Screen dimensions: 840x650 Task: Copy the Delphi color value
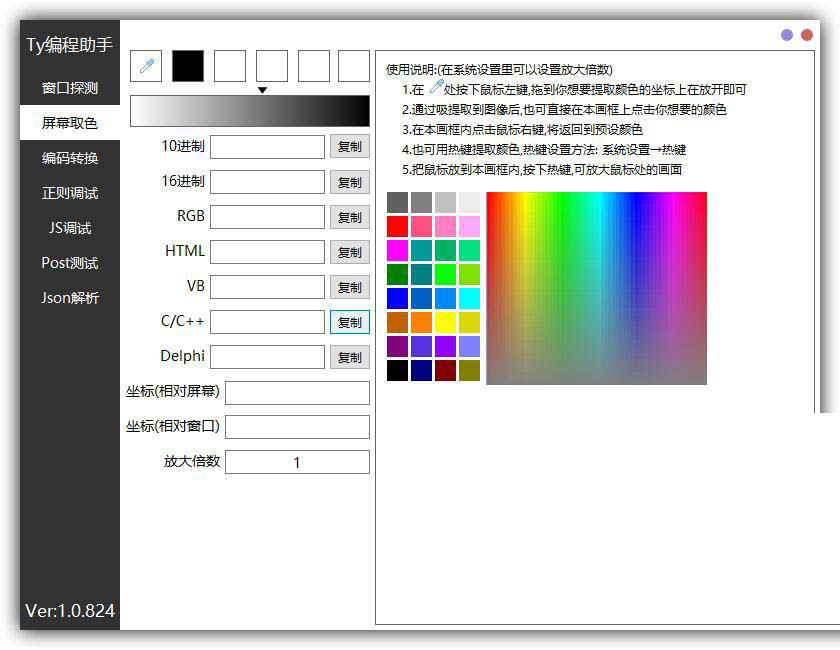(350, 357)
